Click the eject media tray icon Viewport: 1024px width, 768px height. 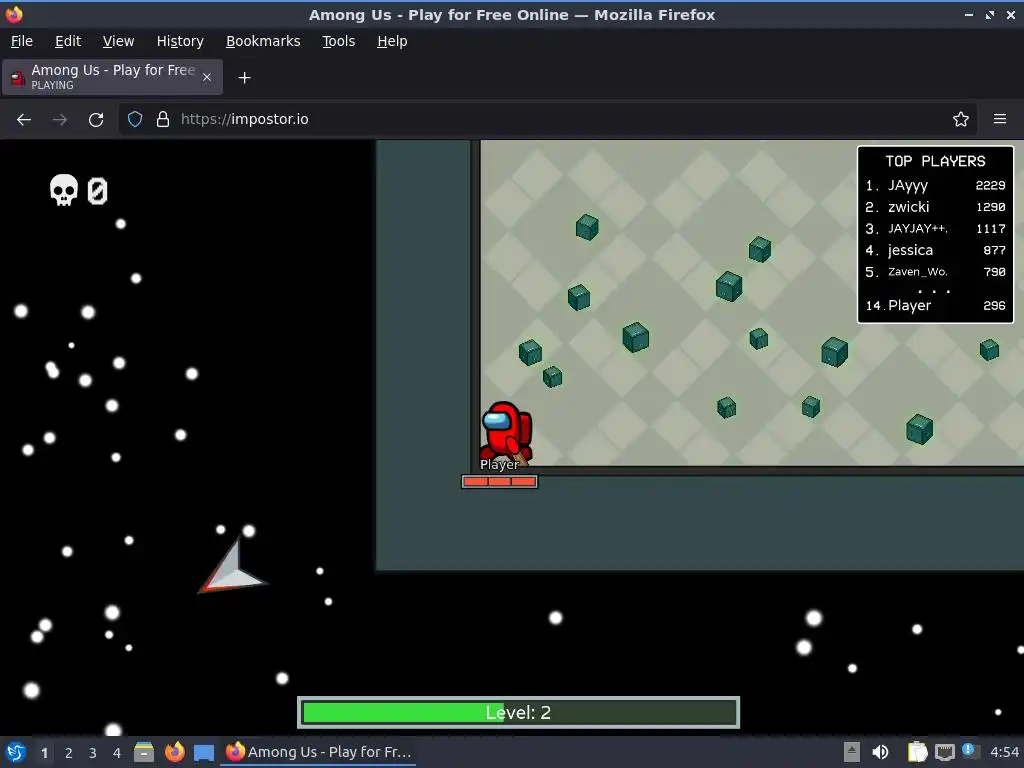(x=852, y=752)
